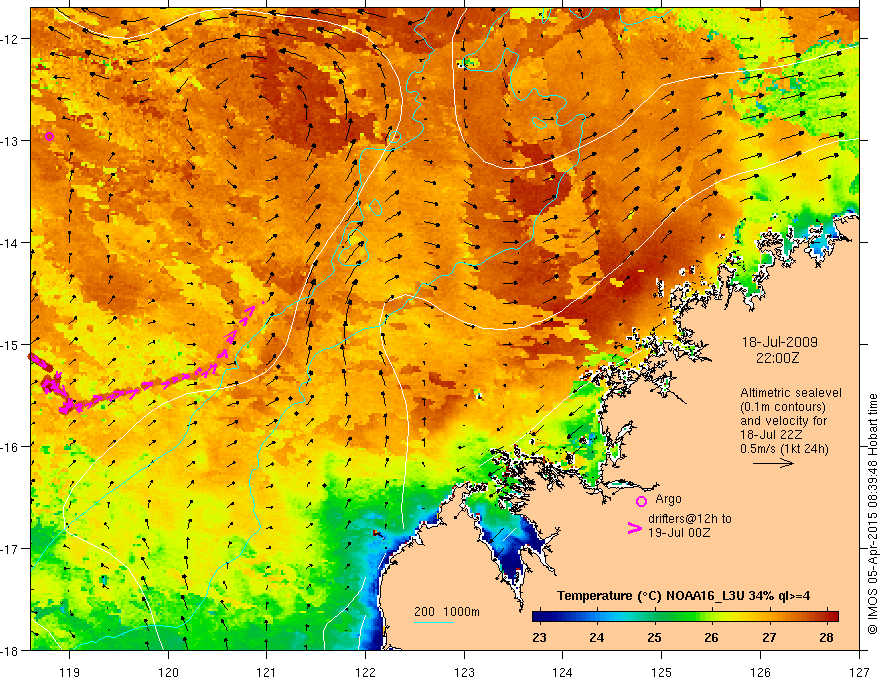880x680 pixels.
Task: Click the colorbar tick label '26'
Action: click(x=712, y=637)
